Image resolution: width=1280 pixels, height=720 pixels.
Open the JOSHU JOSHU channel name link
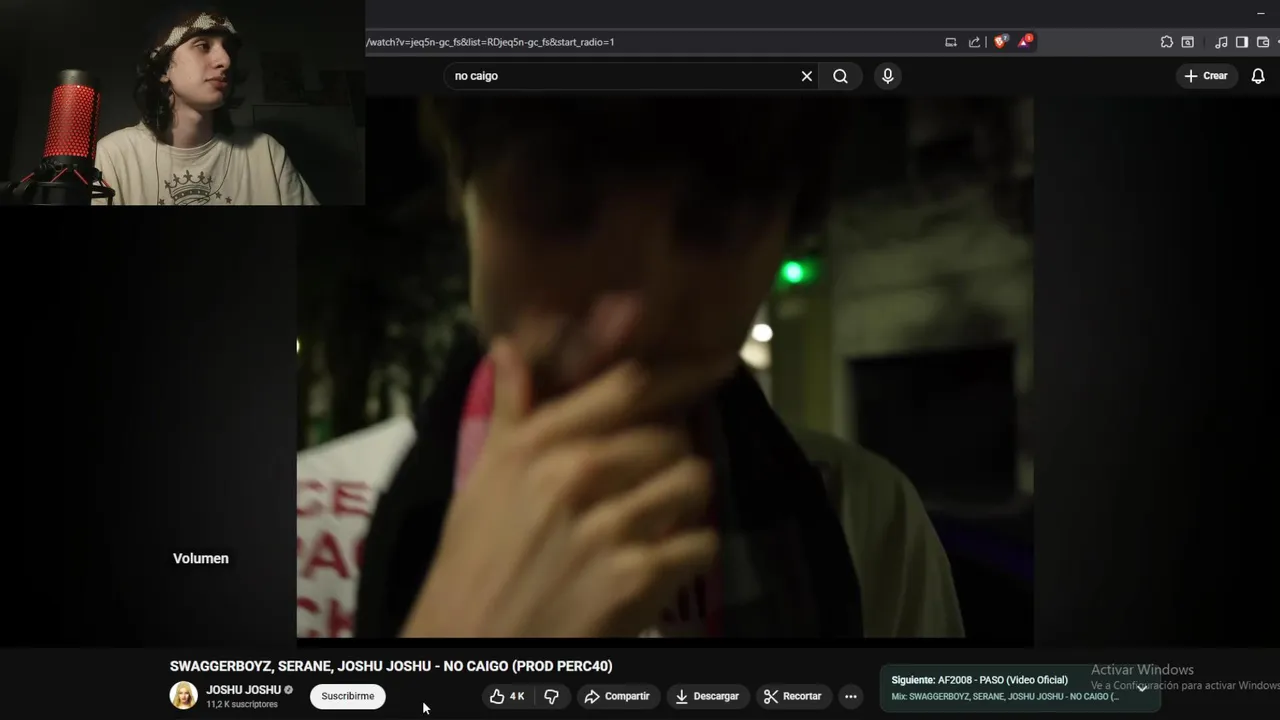pyautogui.click(x=243, y=690)
